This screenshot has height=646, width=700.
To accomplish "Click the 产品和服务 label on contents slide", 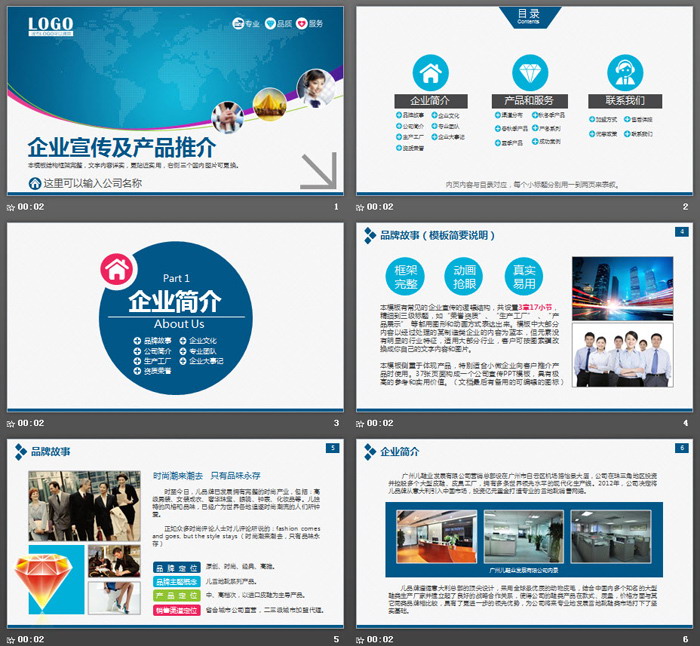I will (x=529, y=101).
